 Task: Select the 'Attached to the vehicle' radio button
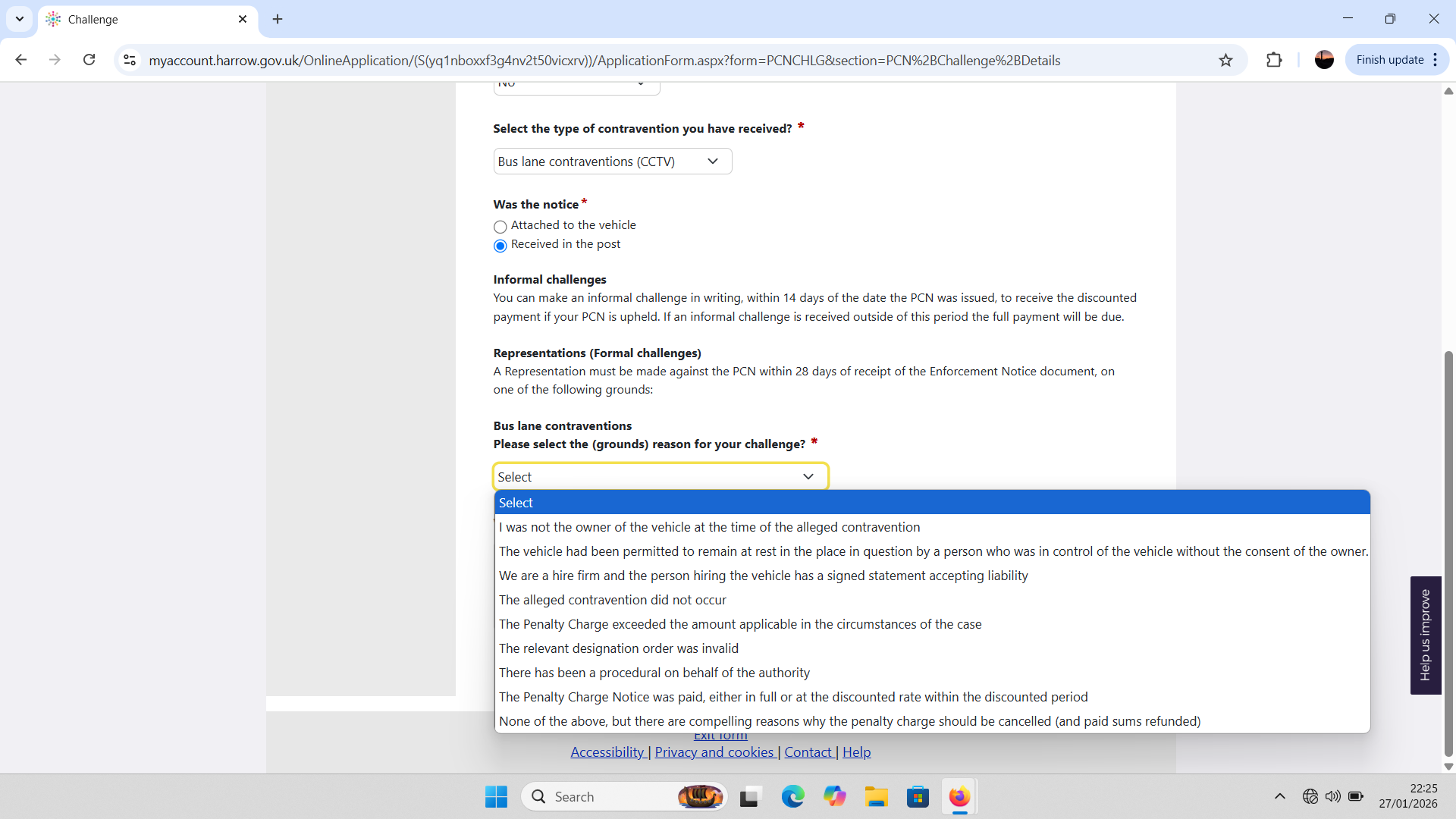500,227
